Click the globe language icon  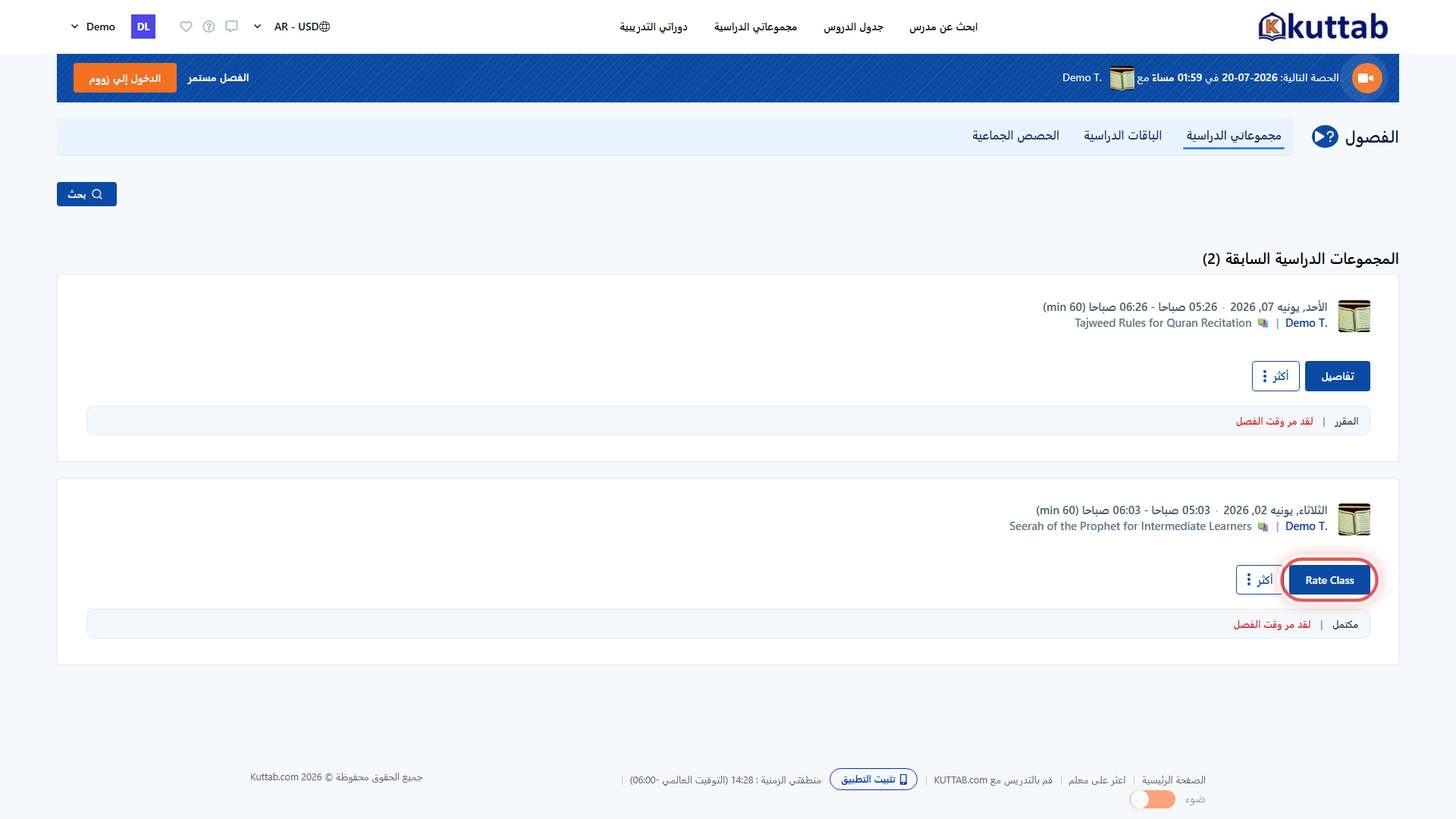click(x=325, y=27)
